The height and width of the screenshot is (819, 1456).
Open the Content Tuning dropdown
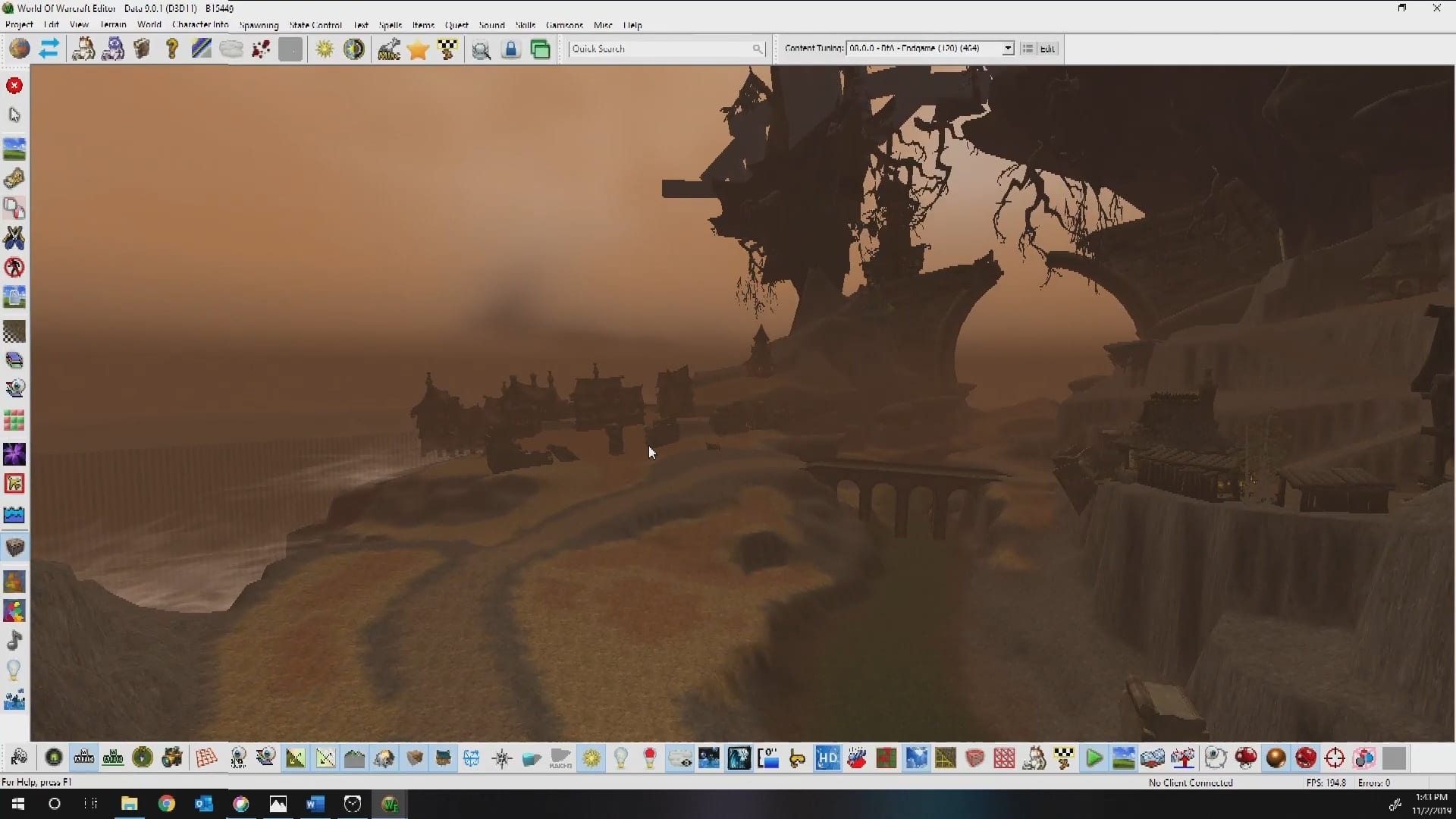[1008, 49]
